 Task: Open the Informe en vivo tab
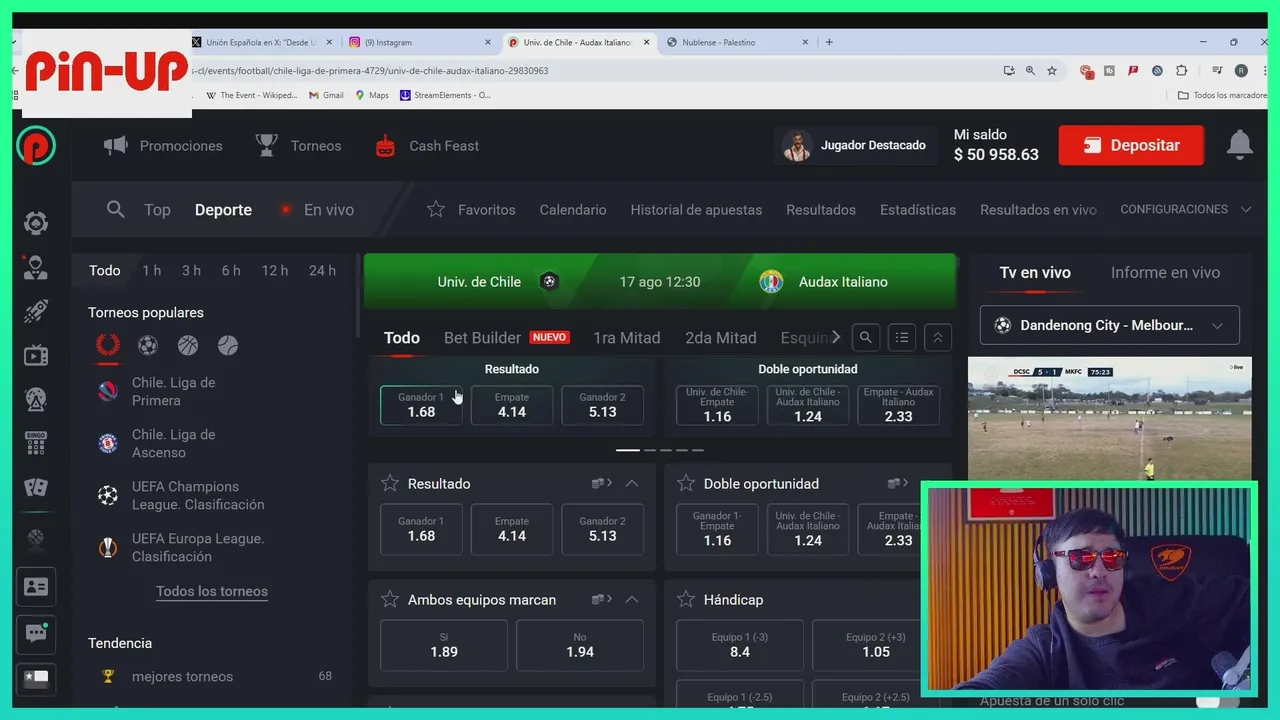1165,272
